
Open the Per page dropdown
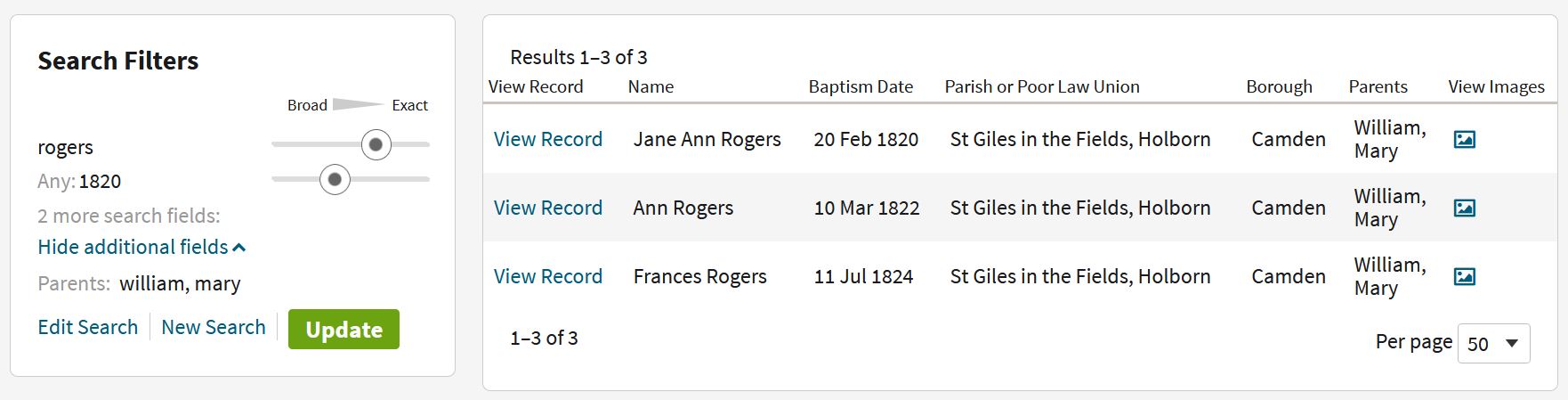click(x=1493, y=344)
